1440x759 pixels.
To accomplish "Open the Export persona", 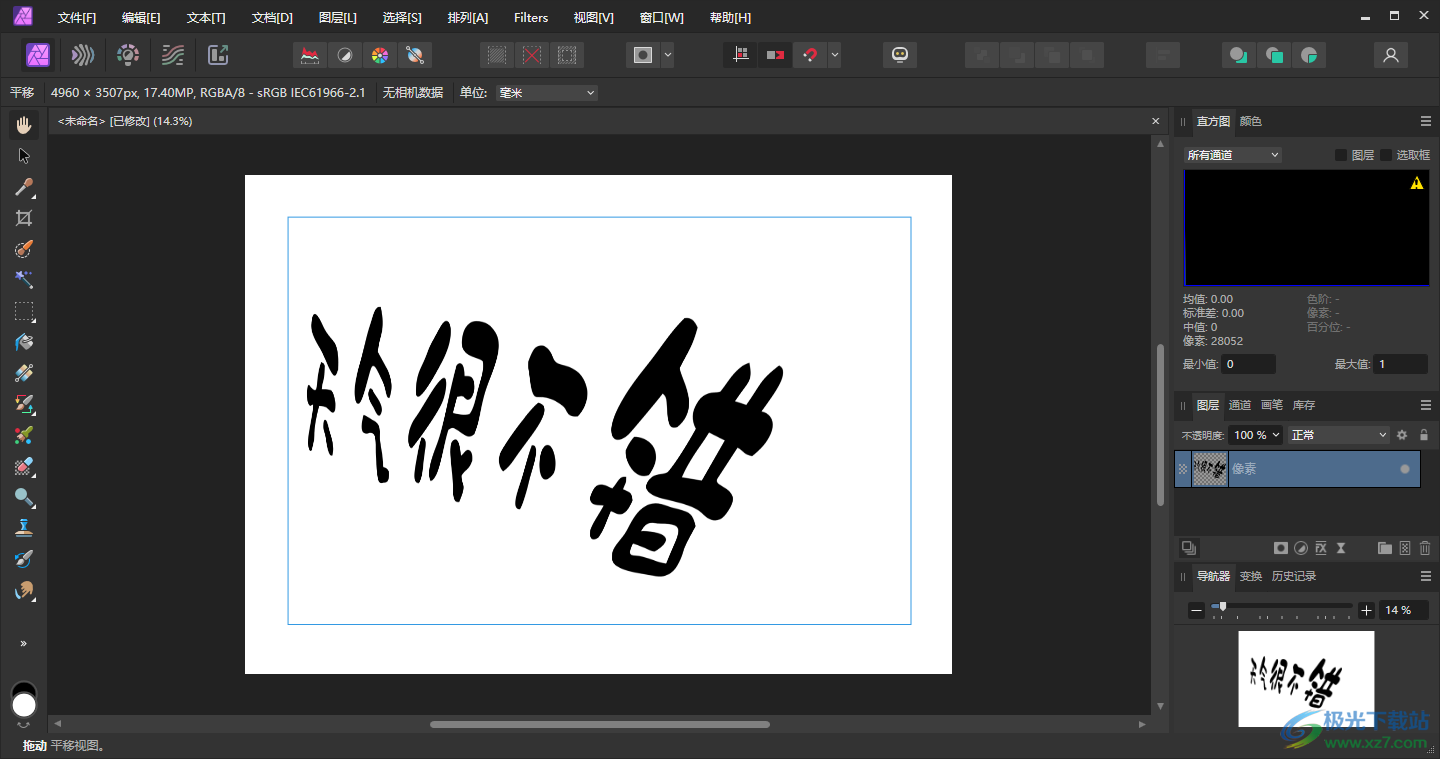I will pyautogui.click(x=218, y=55).
